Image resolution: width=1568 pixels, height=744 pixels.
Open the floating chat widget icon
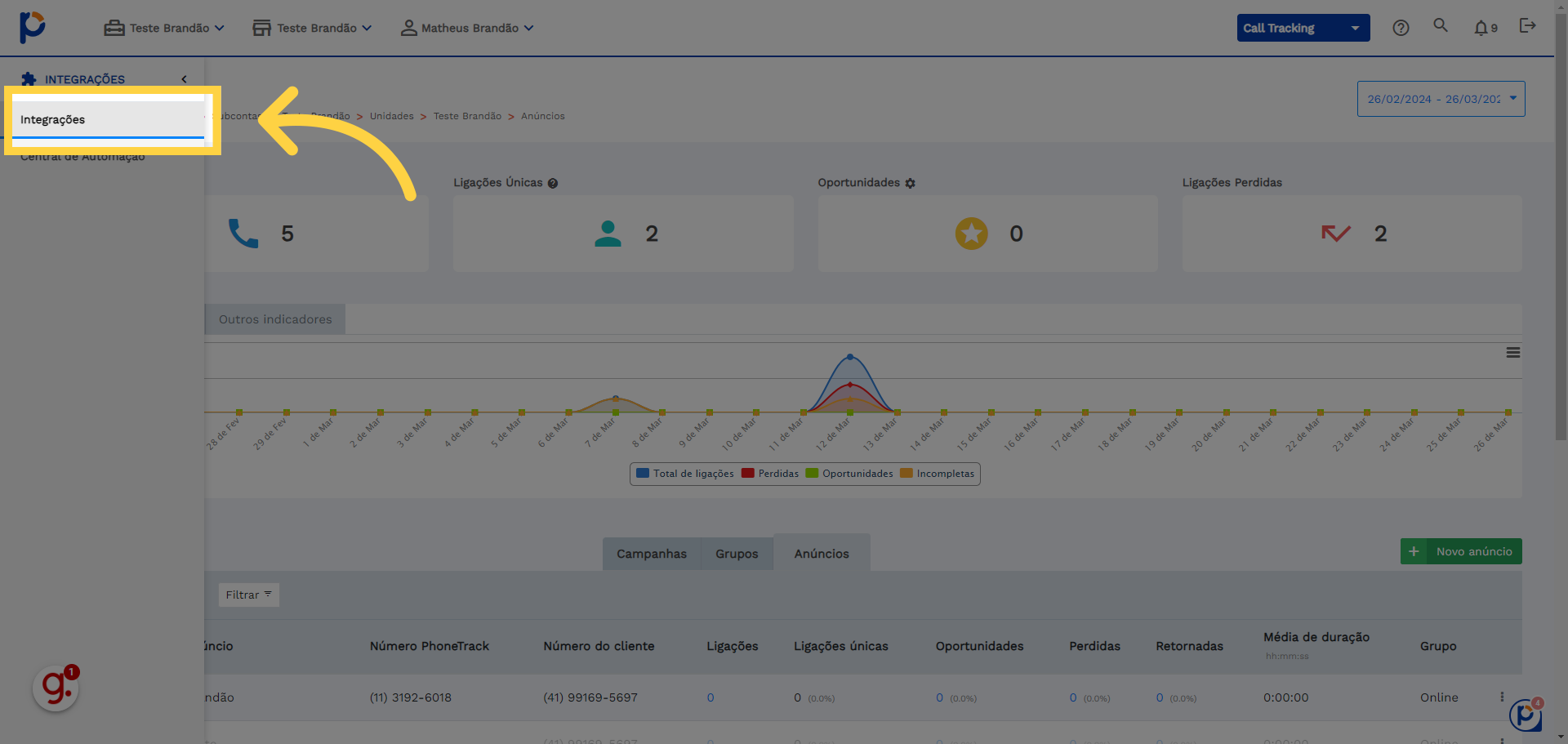1525,715
